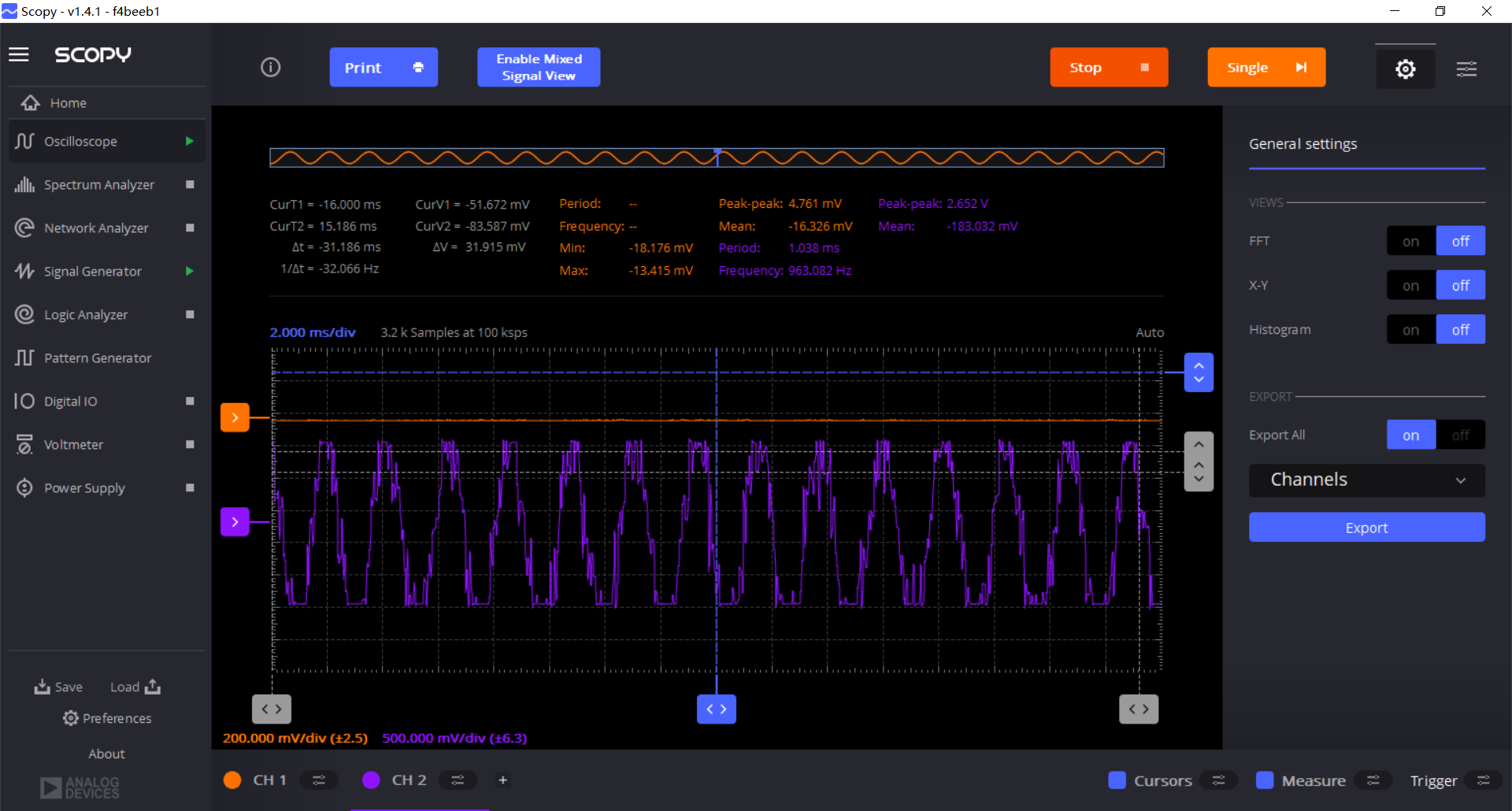
Task: Start the Spectrum Analyzer with its square button
Action: click(190, 184)
